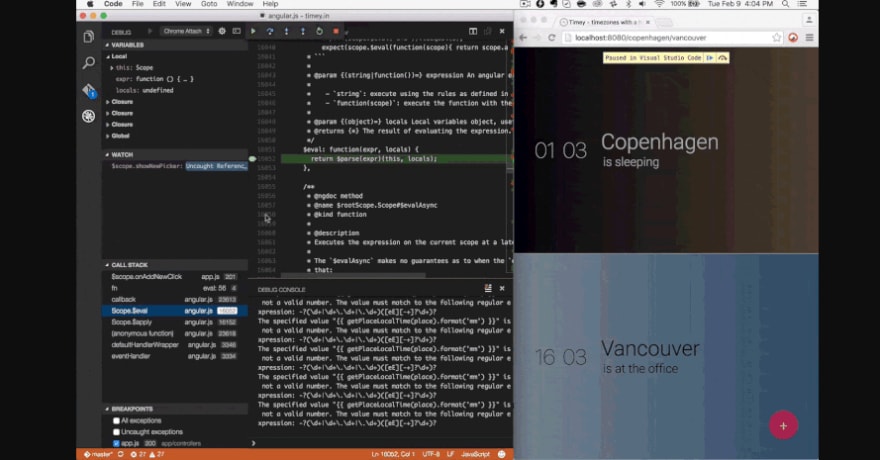Open macOS Spotlight search
Screen dimensions: 880x460
pyautogui.click(x=786, y=4)
